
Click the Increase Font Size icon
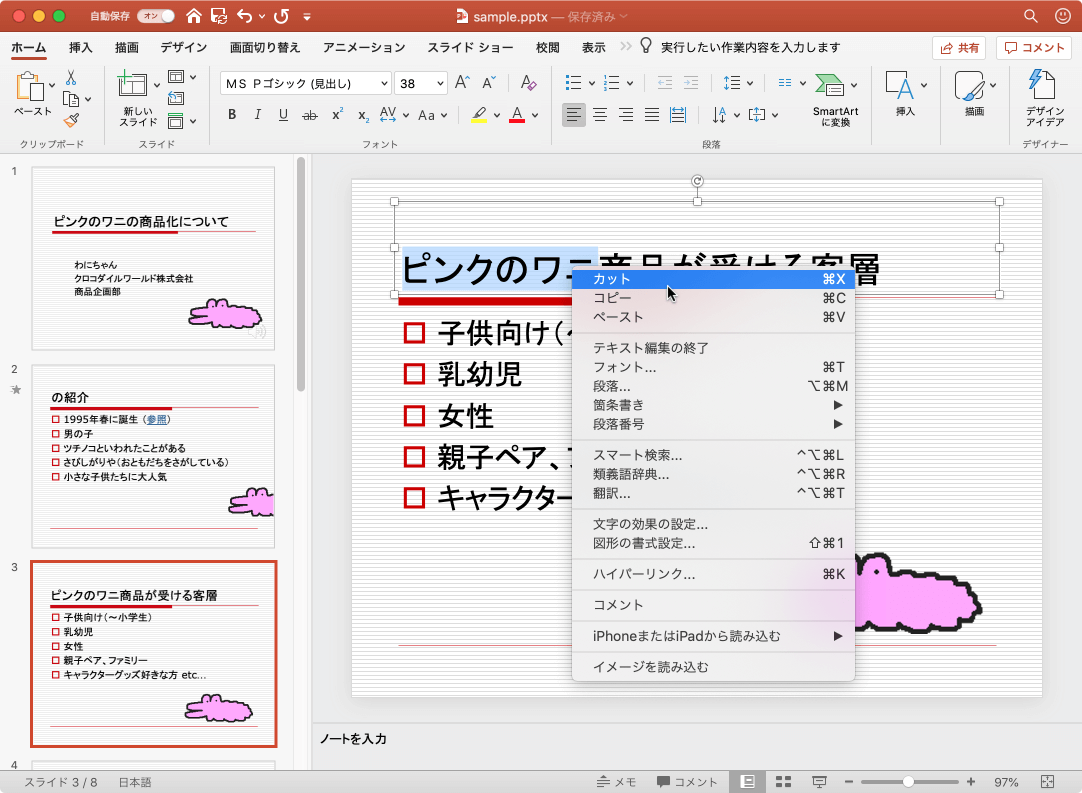[x=461, y=84]
